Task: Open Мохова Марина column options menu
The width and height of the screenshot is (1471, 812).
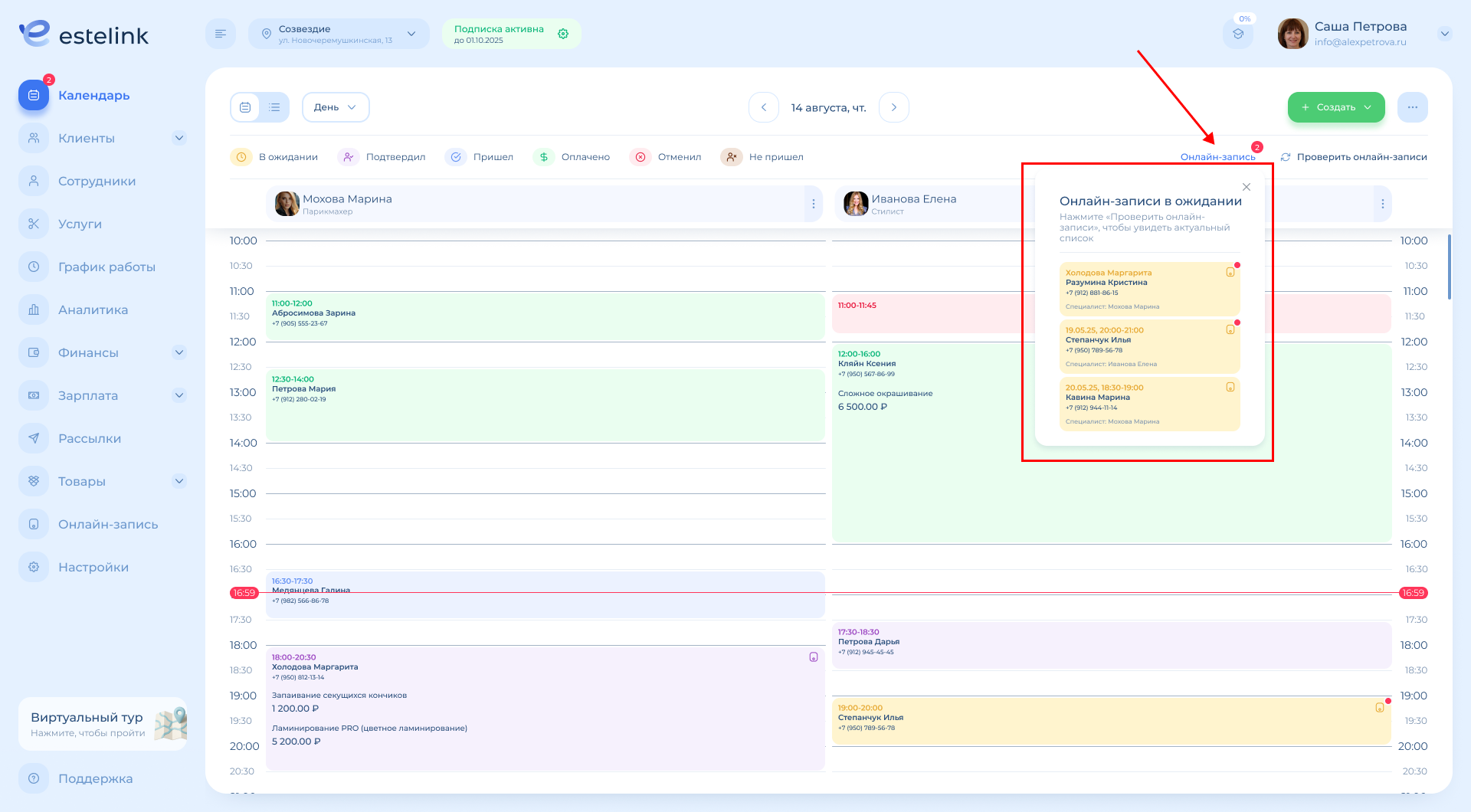Action: coord(813,204)
